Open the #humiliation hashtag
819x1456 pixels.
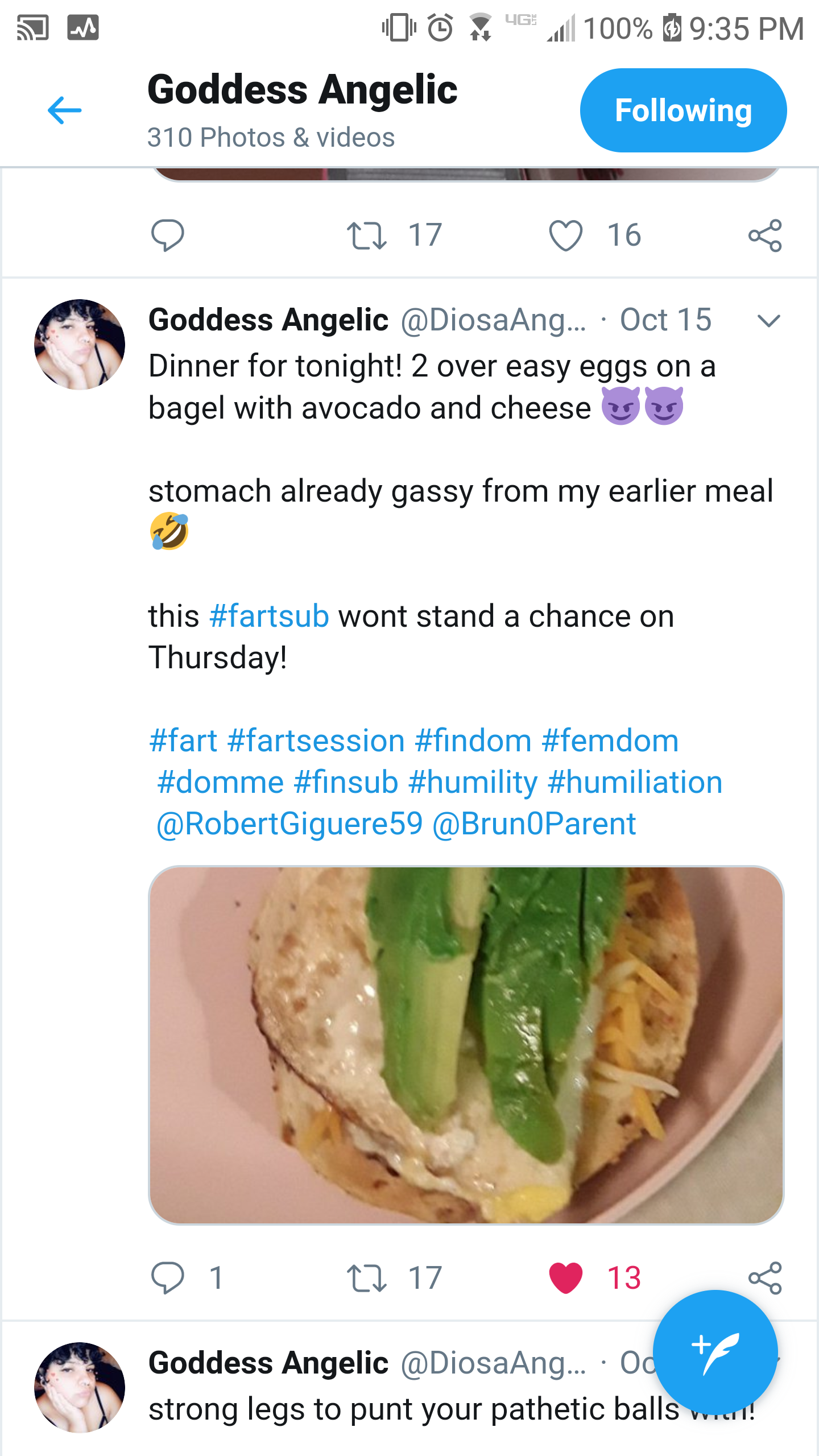tap(635, 782)
